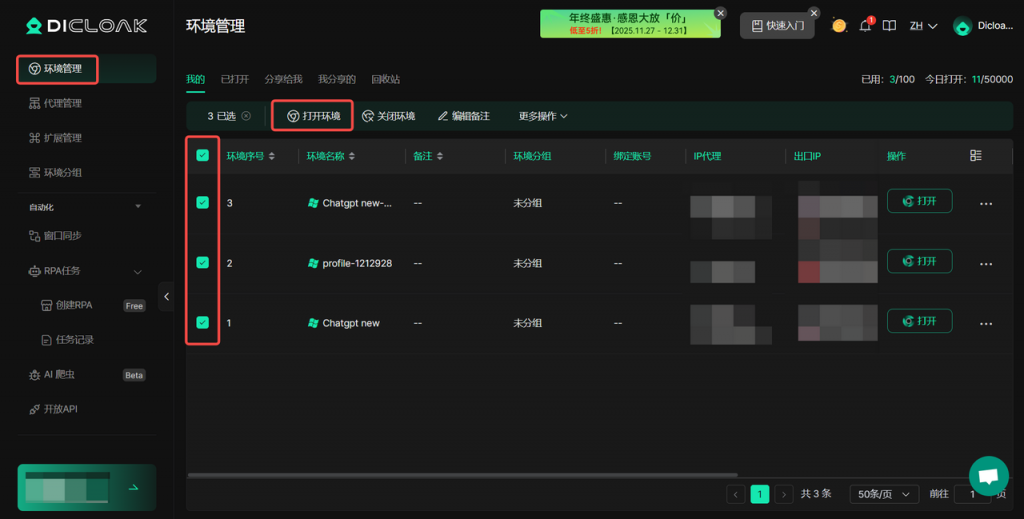
Task: Uncheck the profile-1212928 row checkbox
Action: 203,262
